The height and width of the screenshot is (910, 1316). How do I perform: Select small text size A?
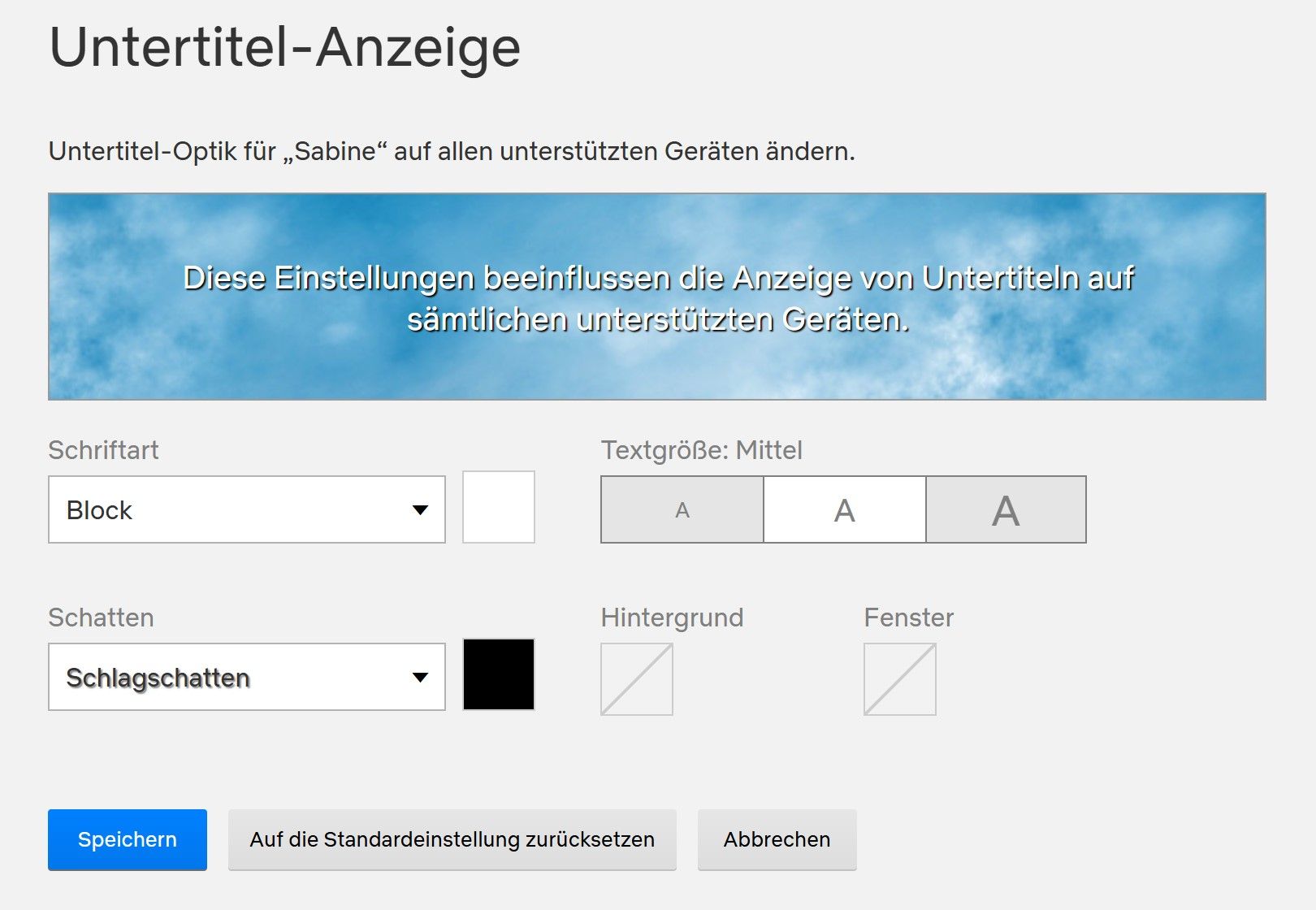[682, 509]
